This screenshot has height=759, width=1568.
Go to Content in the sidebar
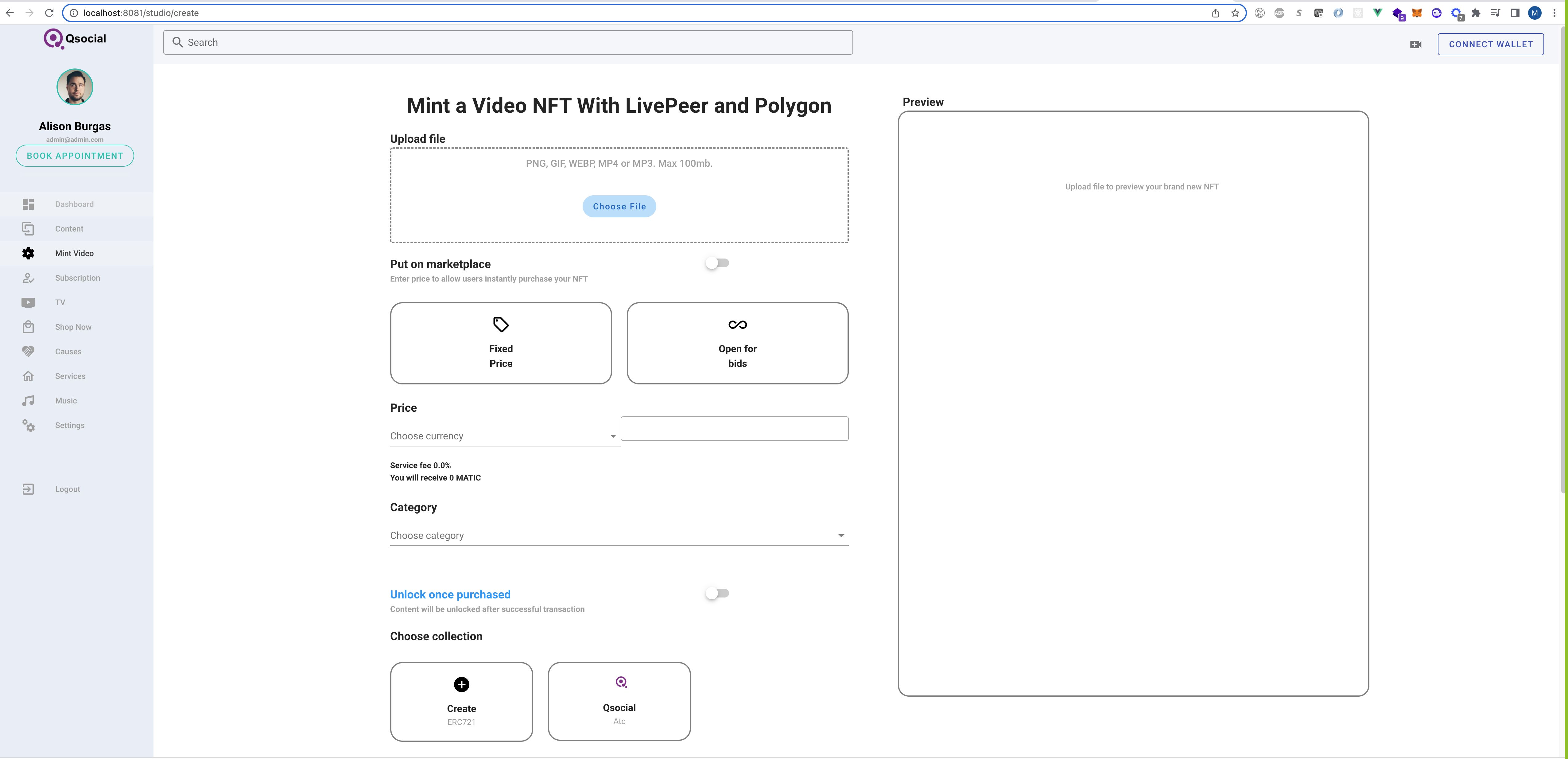pos(76,229)
